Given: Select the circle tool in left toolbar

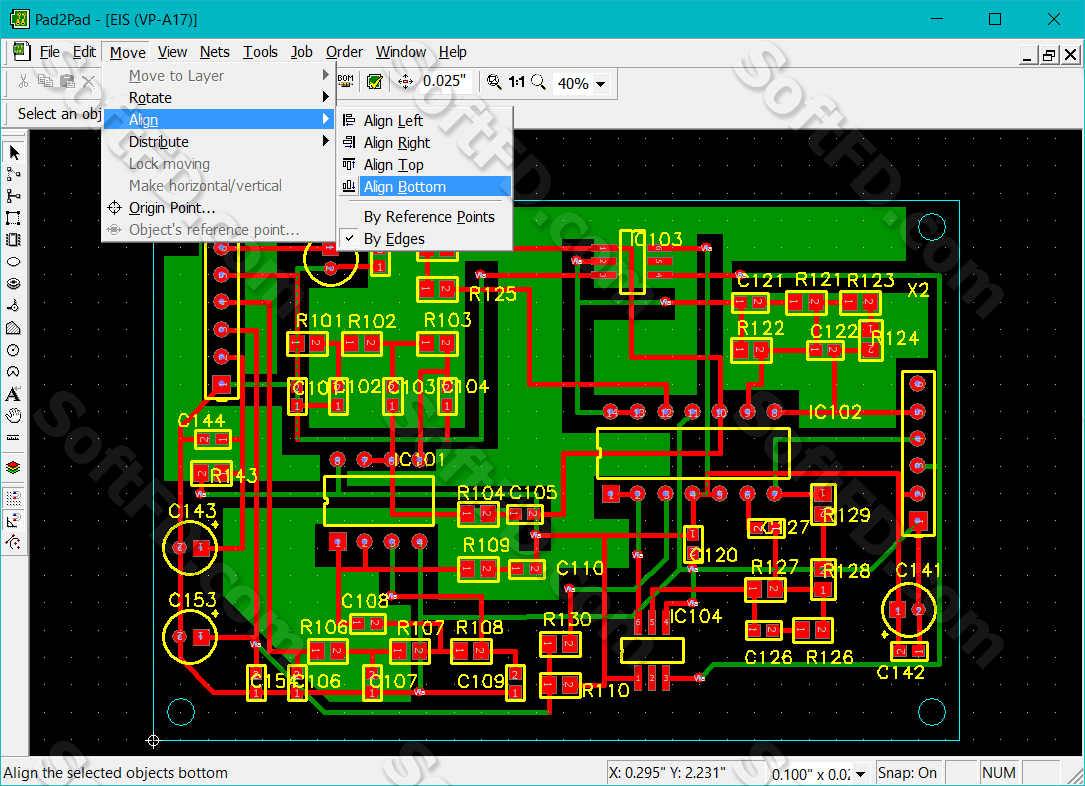Looking at the screenshot, I should [13, 350].
